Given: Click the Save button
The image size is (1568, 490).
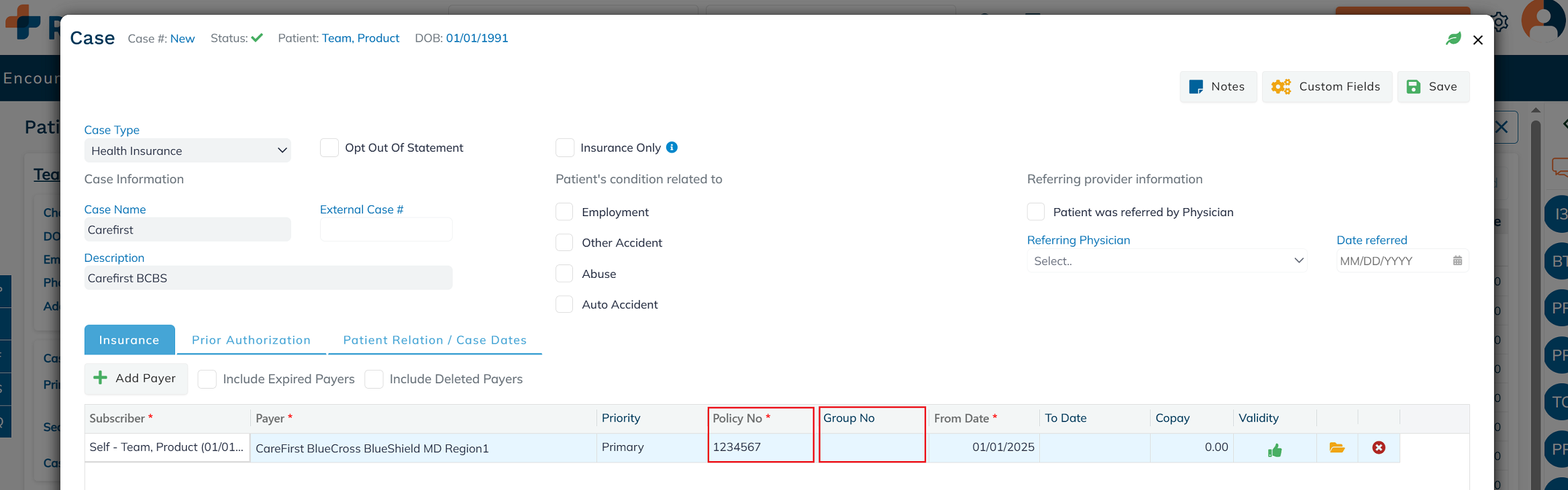Looking at the screenshot, I should 1432,87.
